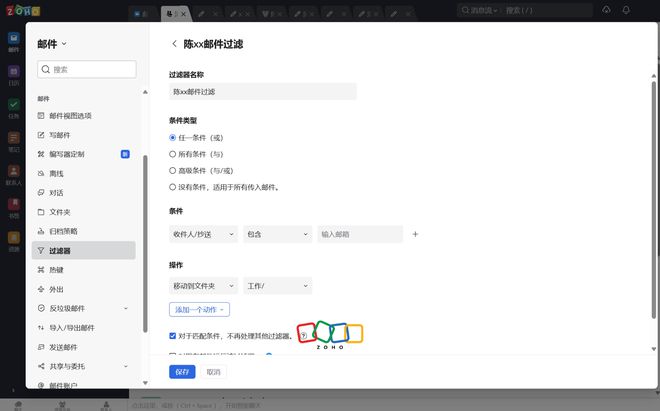Open notifications with the bell icon
This screenshot has width=660, height=411.
(626, 10)
